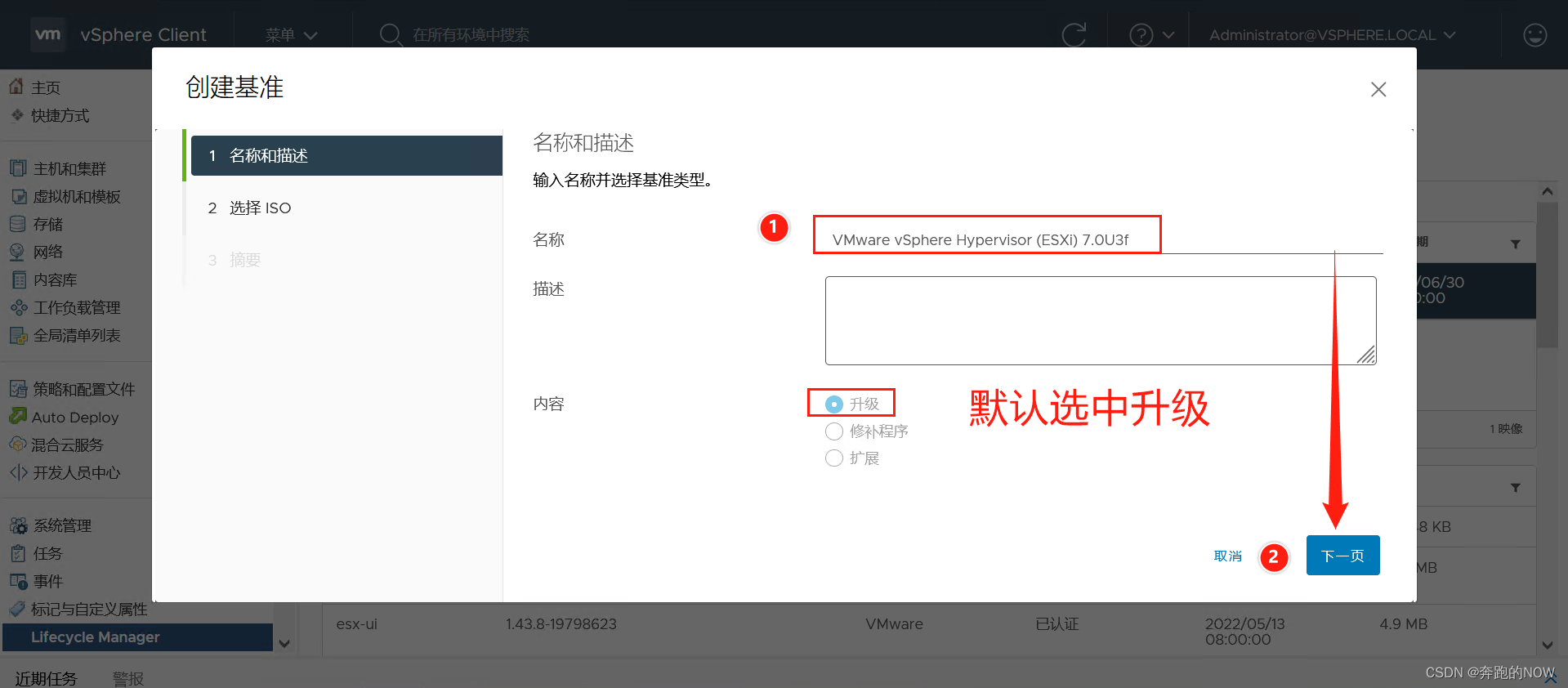
Task: Click the 虚拟机和模板 icon in the sidebar
Action: click(x=18, y=196)
